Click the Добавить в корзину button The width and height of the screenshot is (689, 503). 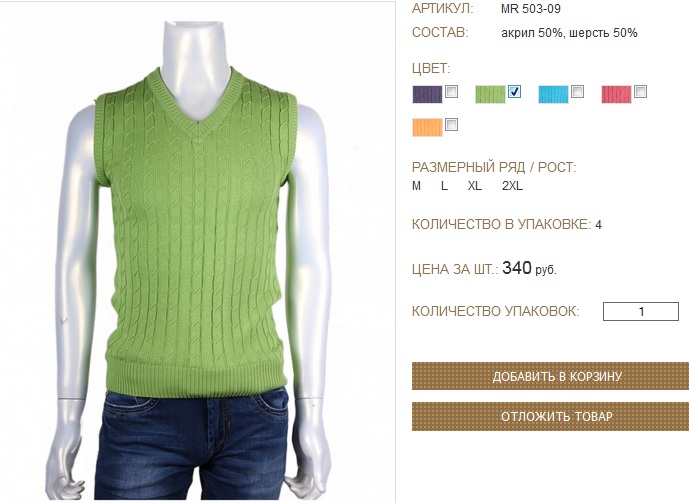[550, 376]
